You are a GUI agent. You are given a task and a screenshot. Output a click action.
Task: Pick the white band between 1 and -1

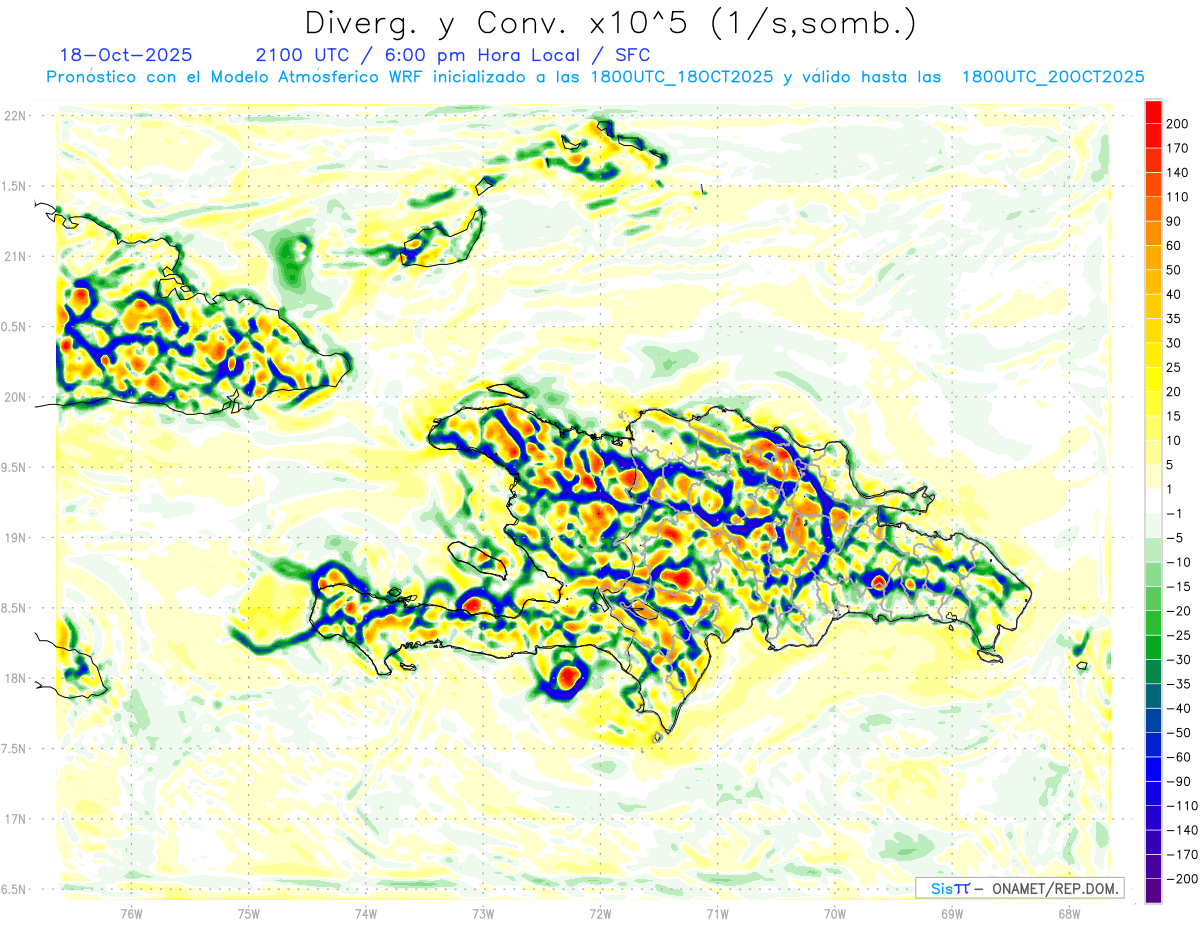pos(1153,502)
